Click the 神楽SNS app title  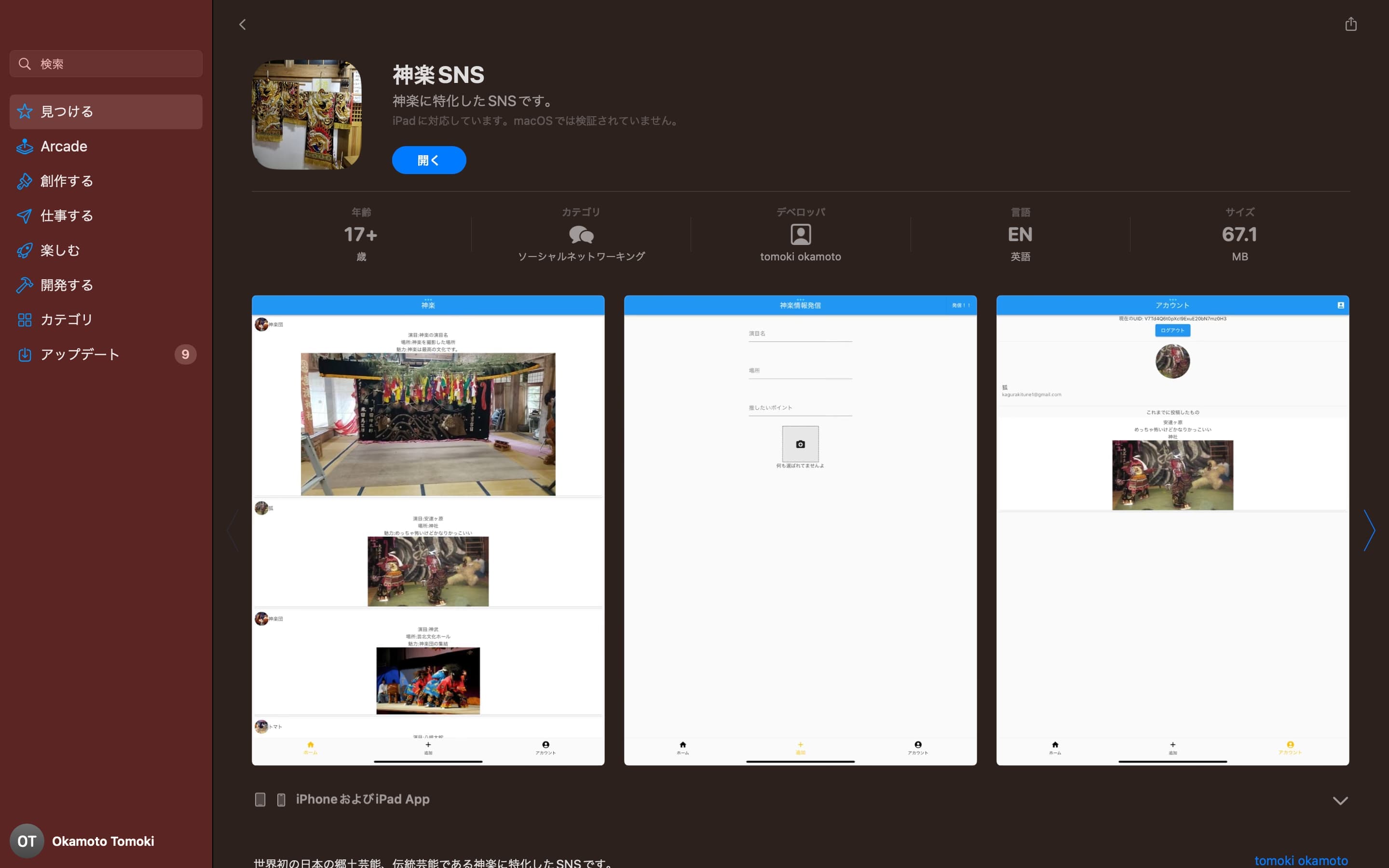pyautogui.click(x=438, y=75)
